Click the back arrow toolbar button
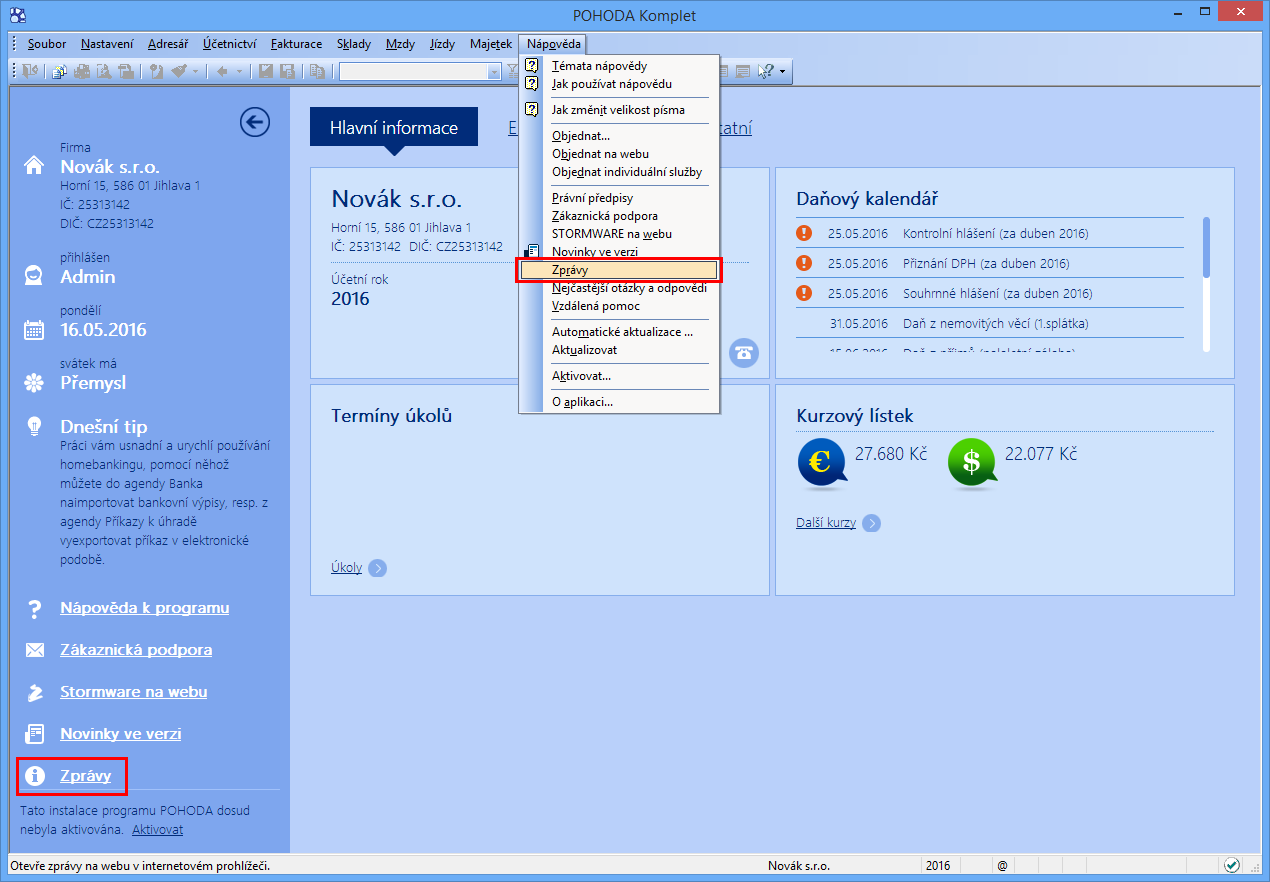 click(222, 71)
